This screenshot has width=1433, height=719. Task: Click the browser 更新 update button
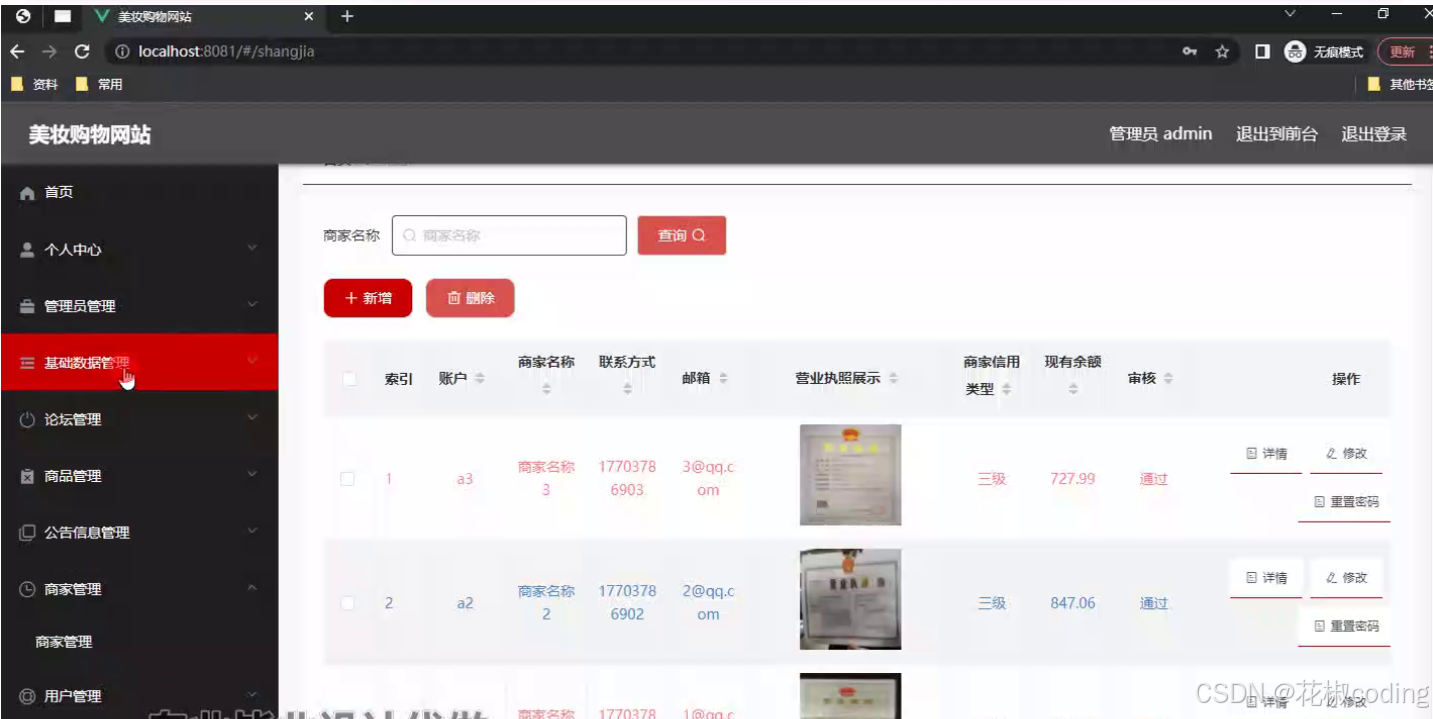coord(1404,52)
